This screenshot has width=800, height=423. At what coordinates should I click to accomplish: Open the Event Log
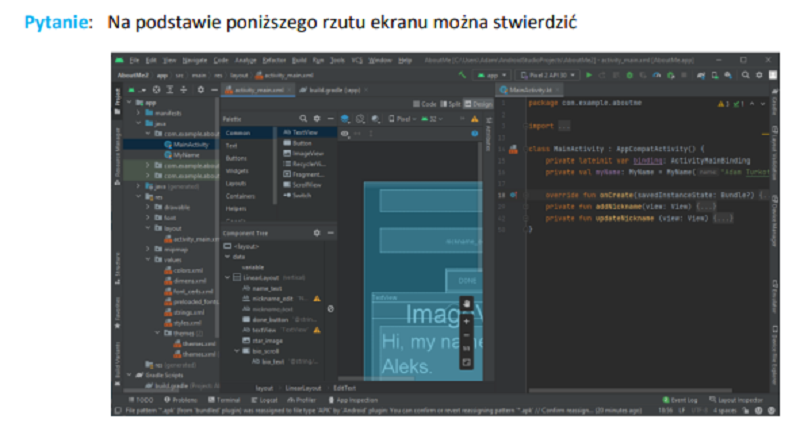[x=680, y=400]
